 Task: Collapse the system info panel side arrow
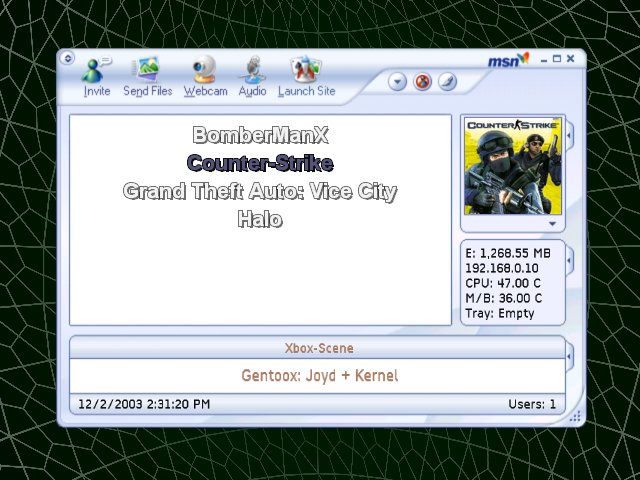tap(569, 260)
